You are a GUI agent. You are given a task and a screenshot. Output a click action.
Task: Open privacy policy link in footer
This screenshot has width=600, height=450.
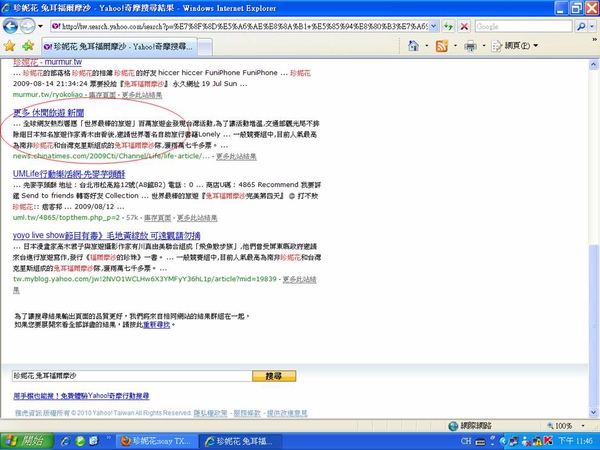pos(210,413)
